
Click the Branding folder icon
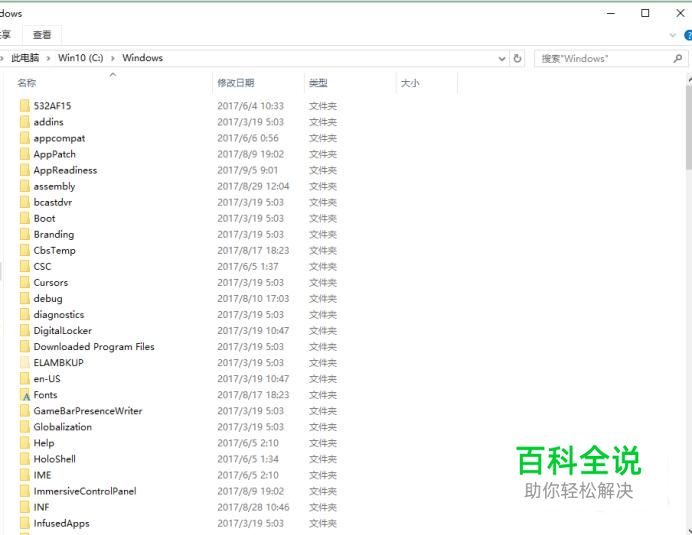[25, 234]
